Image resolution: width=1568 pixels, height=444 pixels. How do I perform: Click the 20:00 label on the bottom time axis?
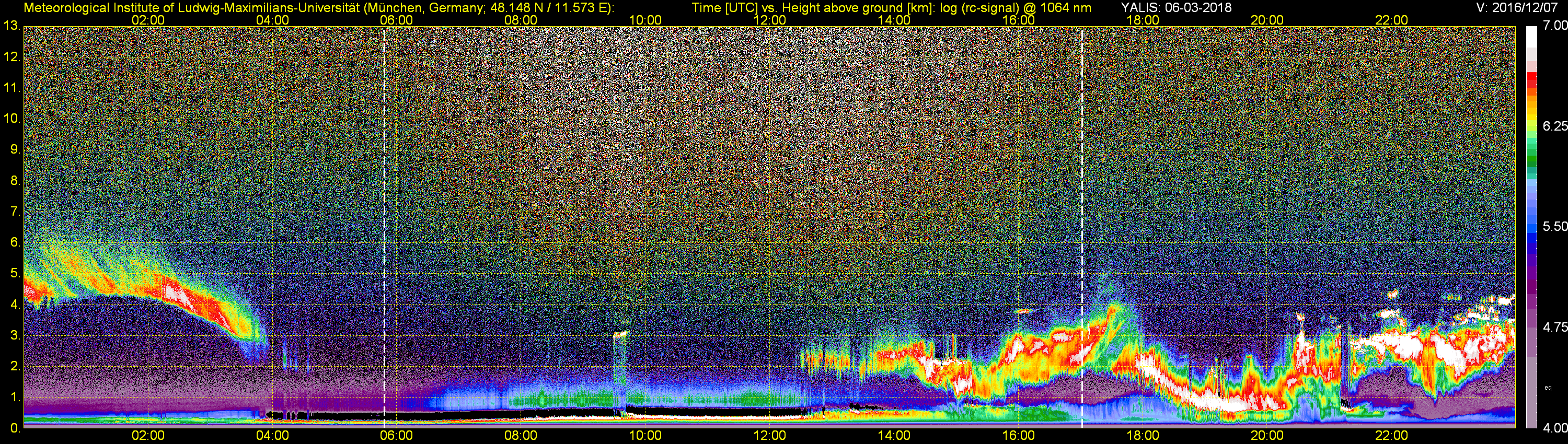(x=1267, y=436)
